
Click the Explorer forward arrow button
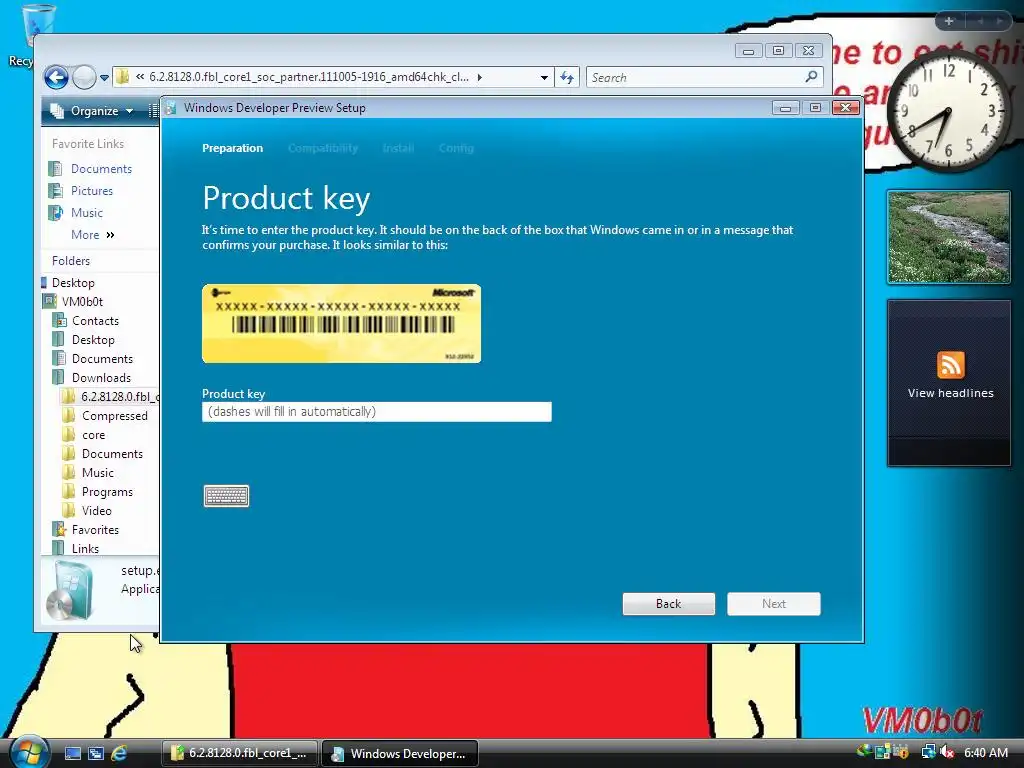[84, 78]
